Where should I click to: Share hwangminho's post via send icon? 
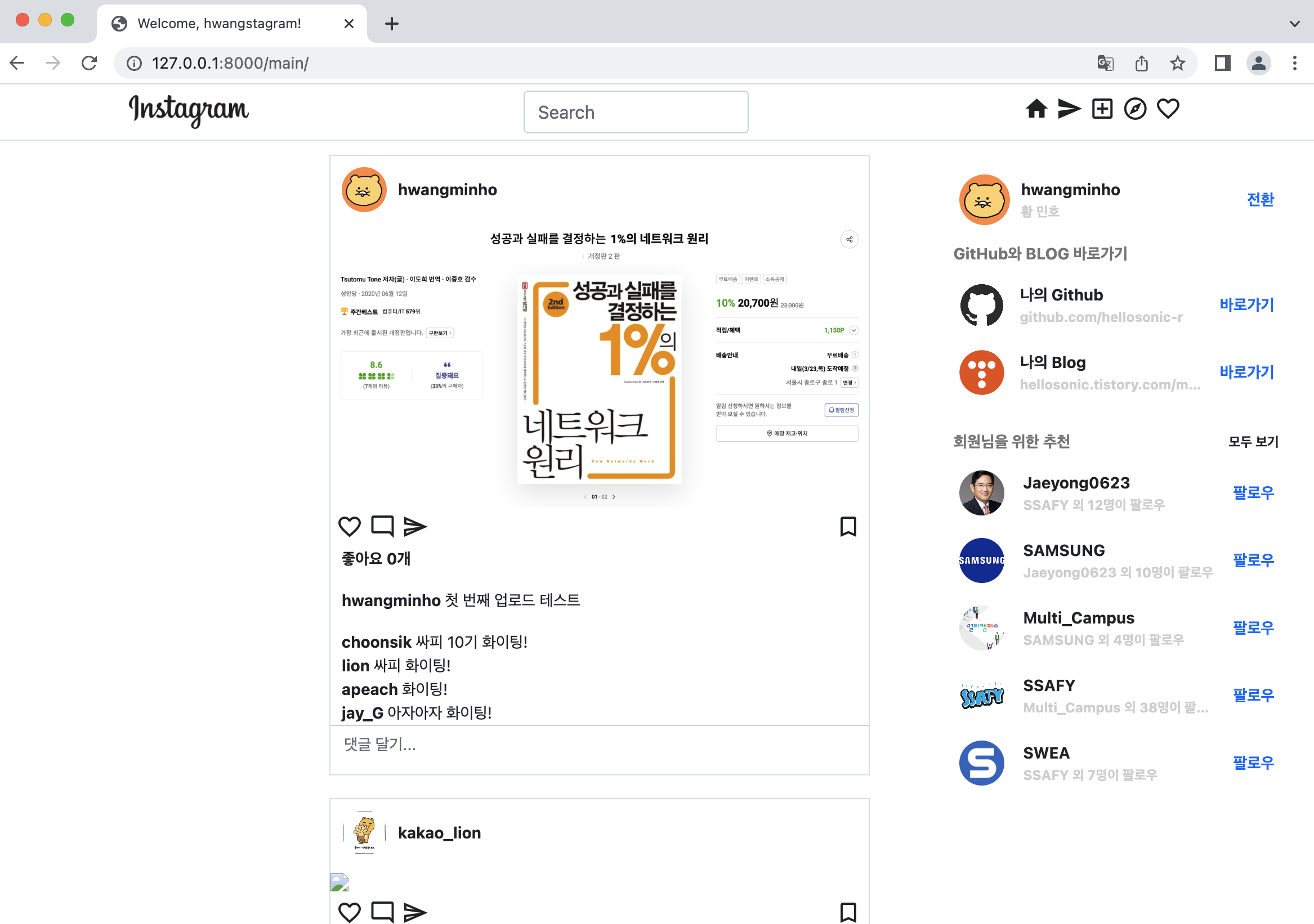pyautogui.click(x=415, y=526)
